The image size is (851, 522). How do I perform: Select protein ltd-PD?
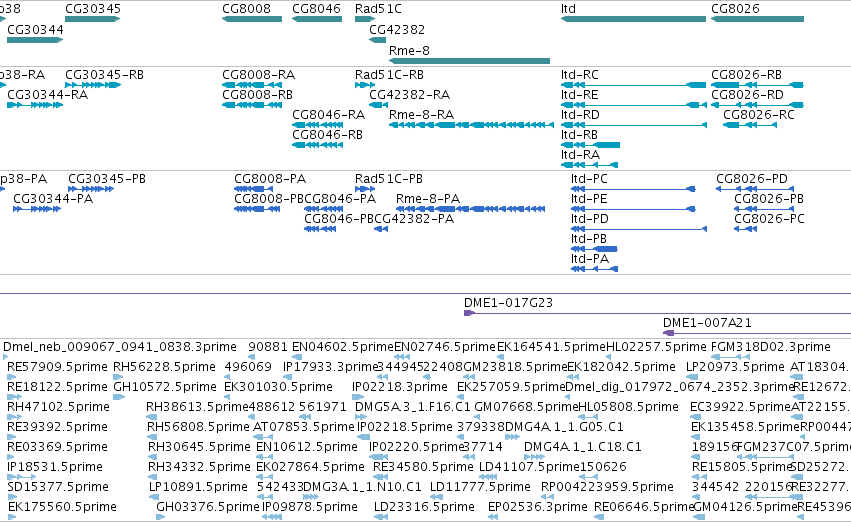[x=639, y=229]
